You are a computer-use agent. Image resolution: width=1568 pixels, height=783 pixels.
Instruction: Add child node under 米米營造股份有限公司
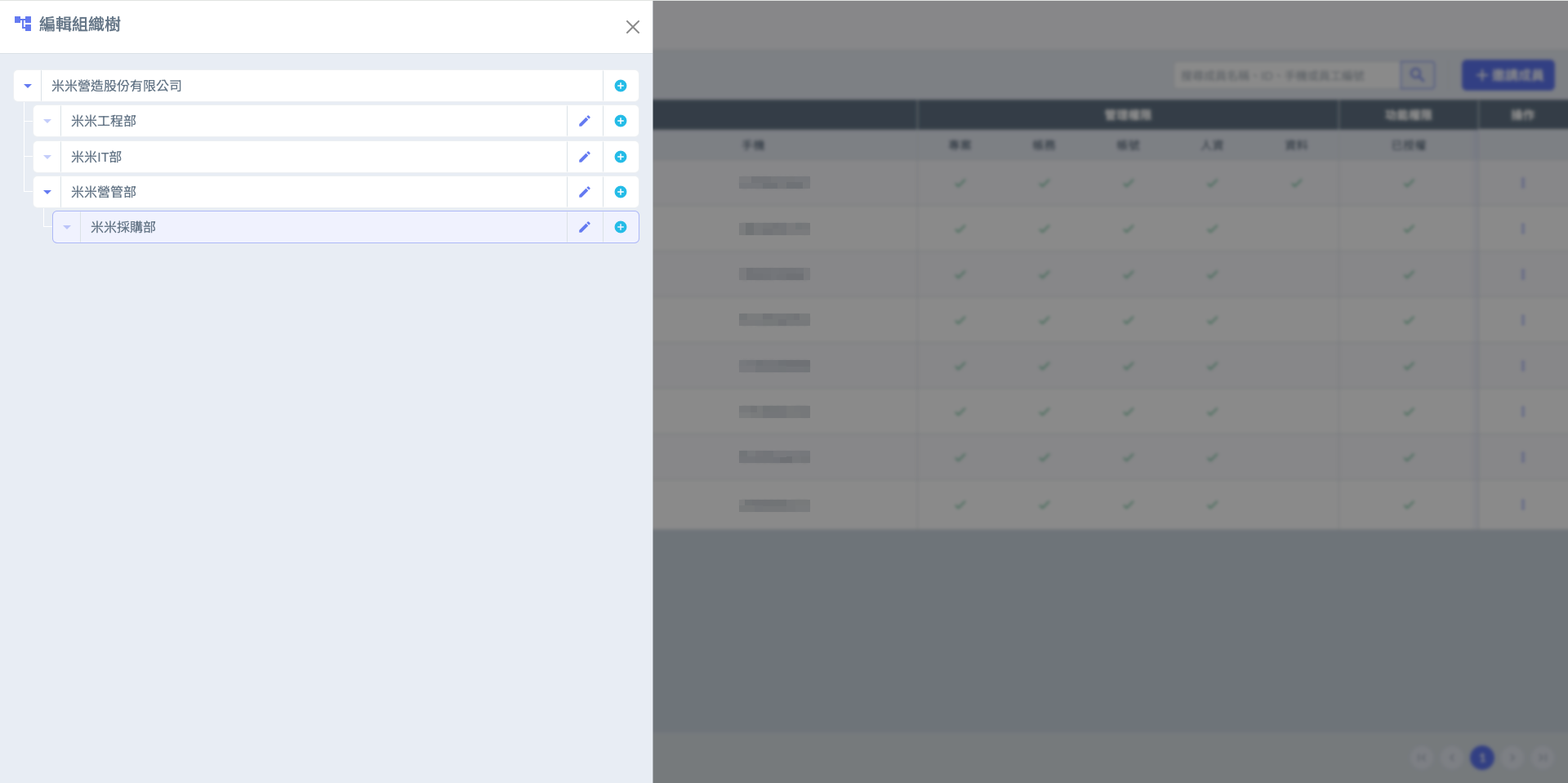621,86
